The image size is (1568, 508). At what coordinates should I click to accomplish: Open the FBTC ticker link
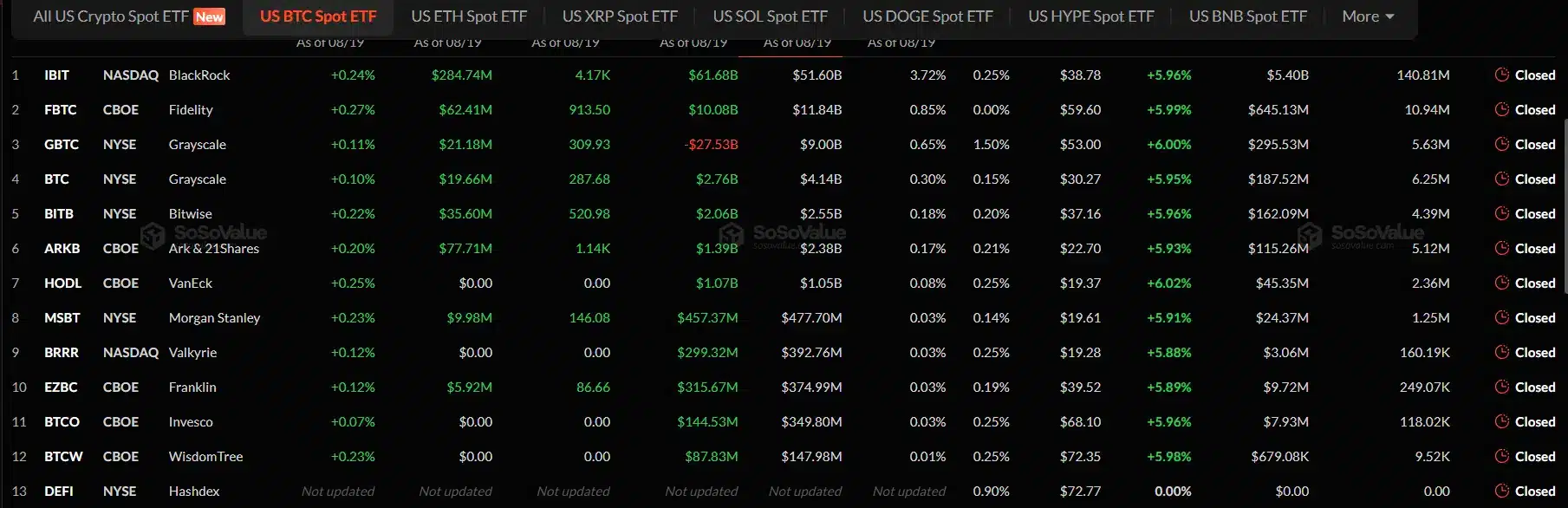pos(61,110)
